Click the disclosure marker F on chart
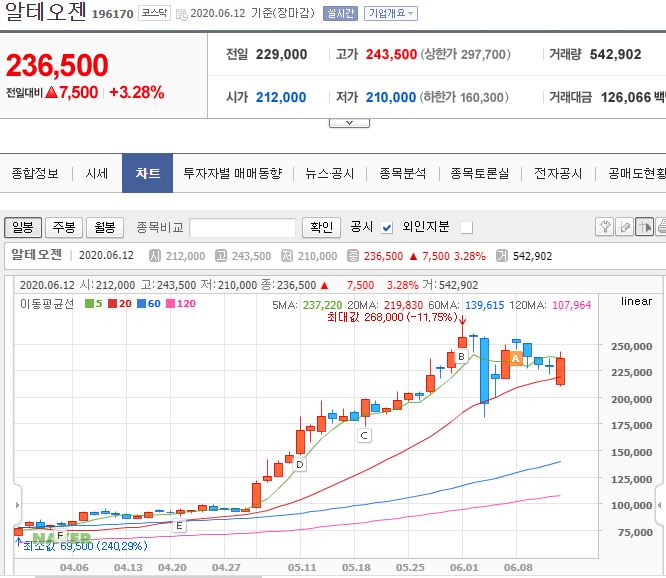The width and height of the screenshot is (666, 578). 60,536
